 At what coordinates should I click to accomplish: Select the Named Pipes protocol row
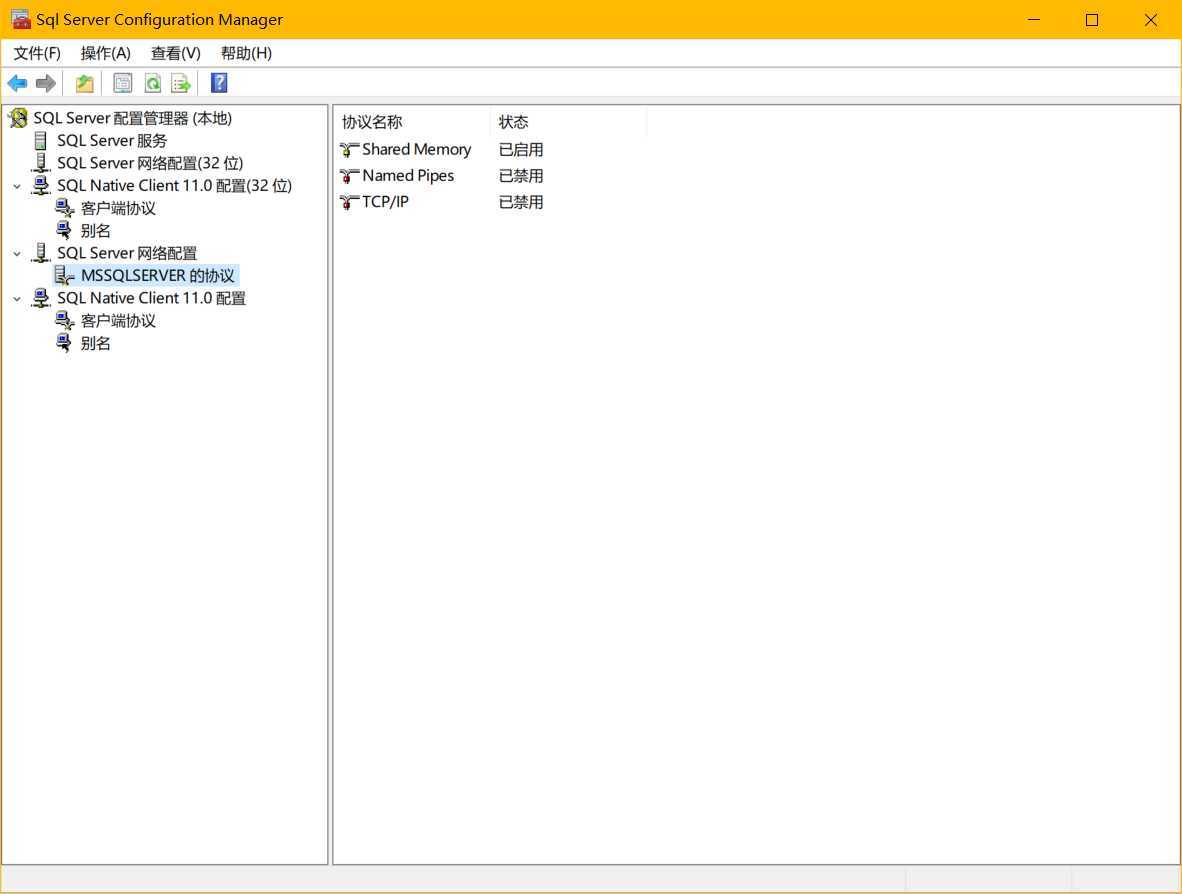pos(408,176)
